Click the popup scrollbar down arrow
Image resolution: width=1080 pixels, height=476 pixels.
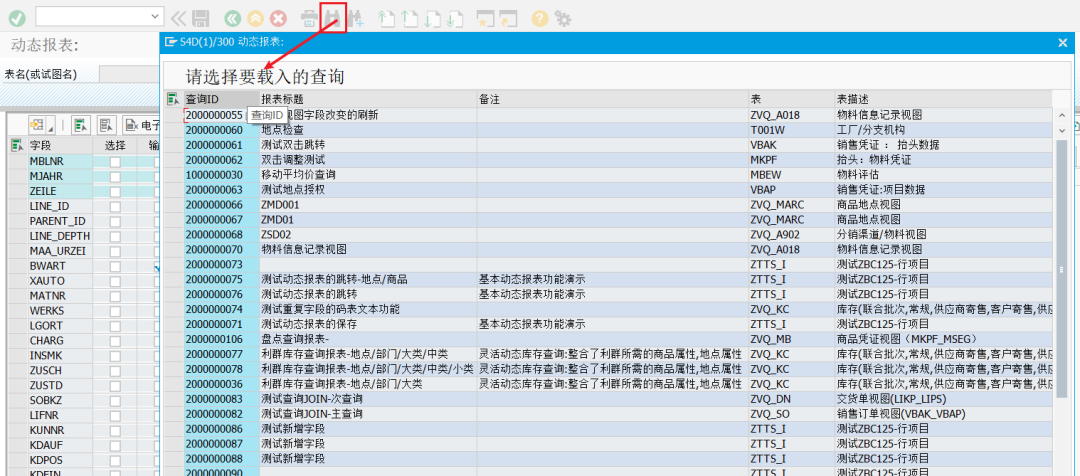pos(1061,129)
